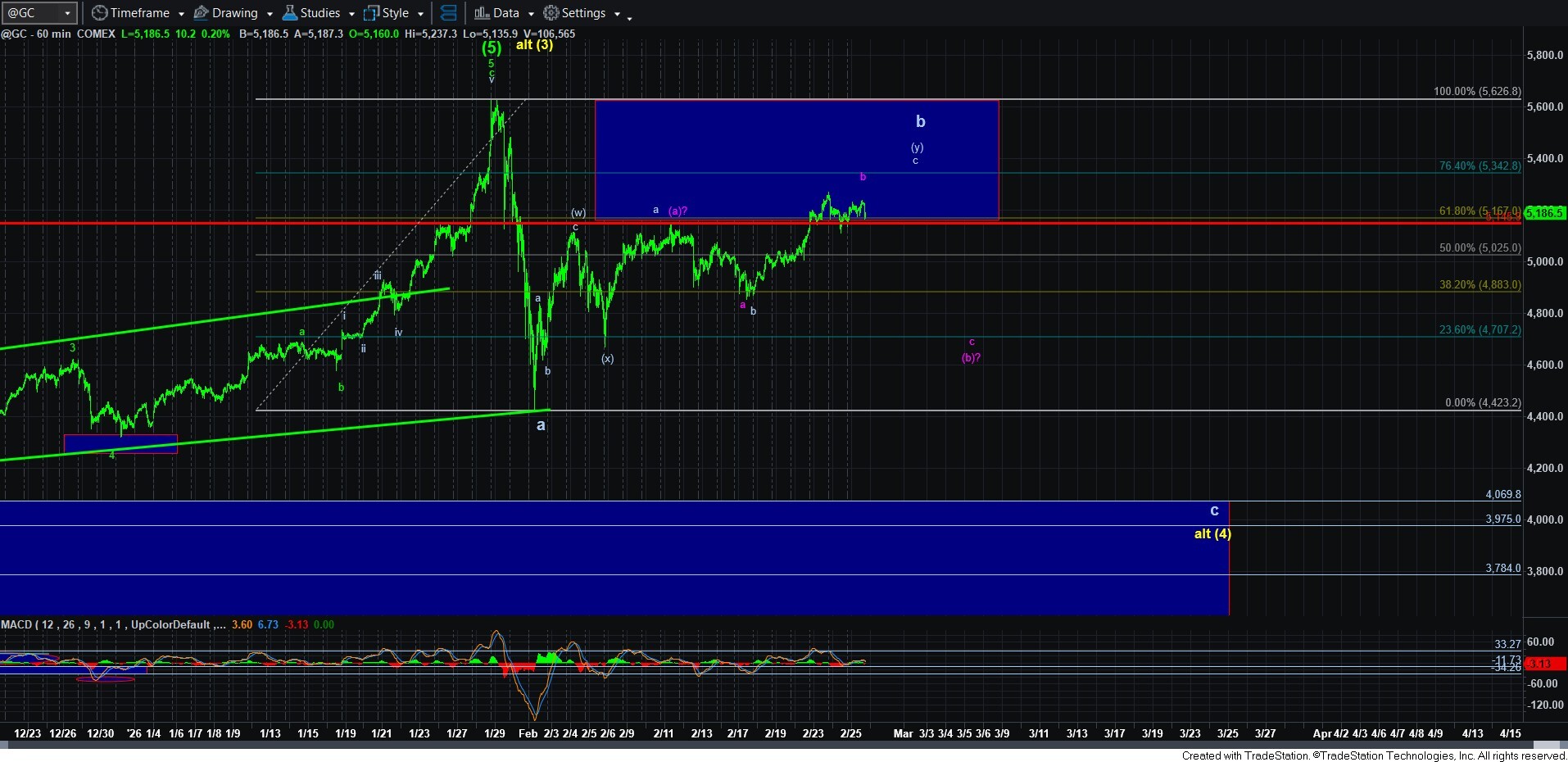Click the blue stacked panels toolbar icon
This screenshot has height=762, width=1568.
tap(448, 13)
